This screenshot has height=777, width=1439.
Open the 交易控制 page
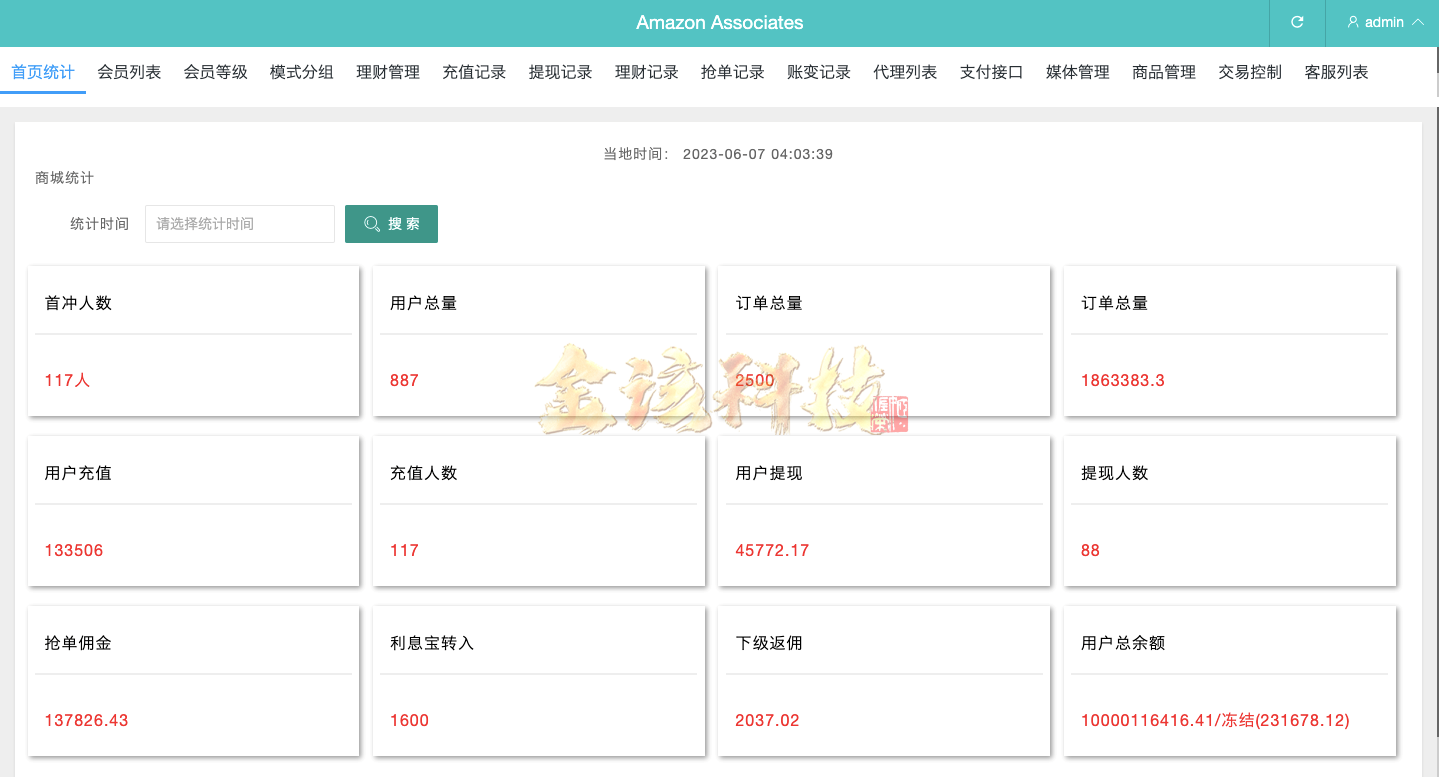[x=1249, y=71]
